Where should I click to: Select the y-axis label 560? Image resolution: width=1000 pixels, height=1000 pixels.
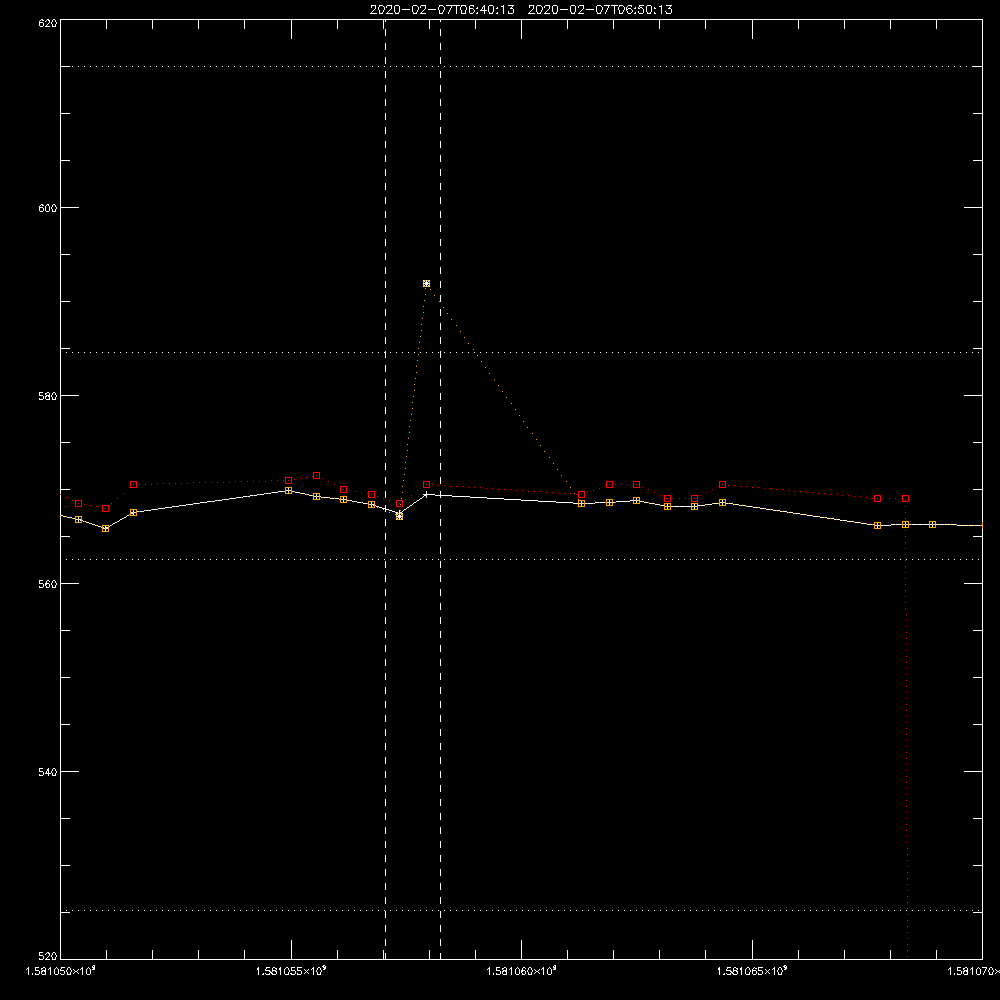pyautogui.click(x=48, y=584)
